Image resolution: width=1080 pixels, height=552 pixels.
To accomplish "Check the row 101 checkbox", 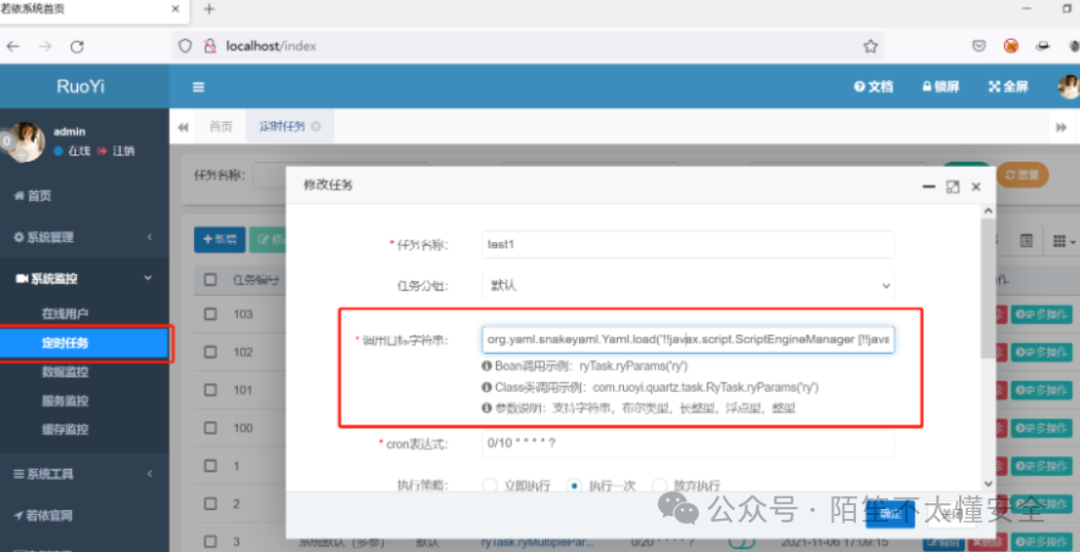I will tap(211, 390).
